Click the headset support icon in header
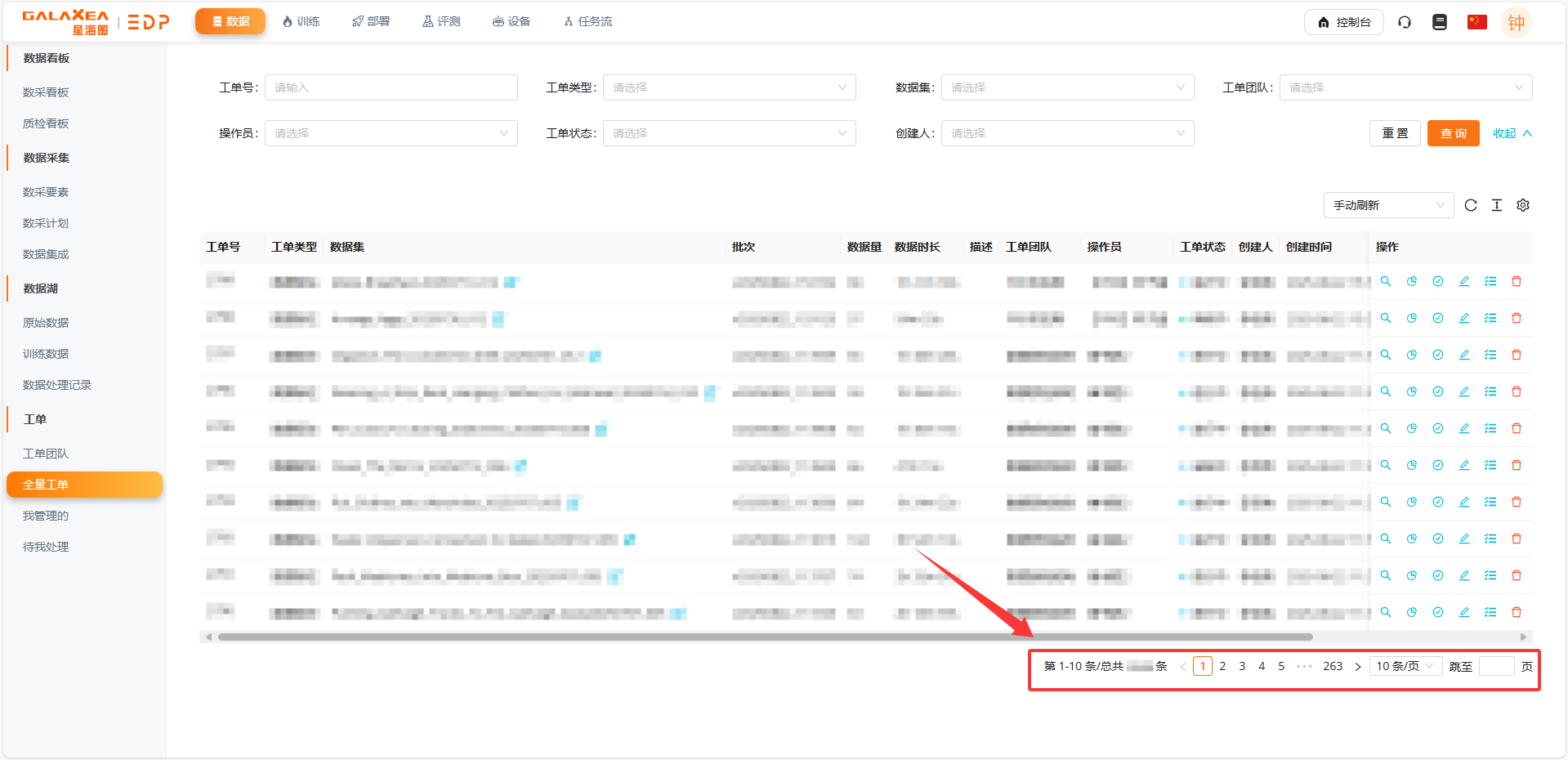Screen dimensions: 1568x760 click(1405, 22)
